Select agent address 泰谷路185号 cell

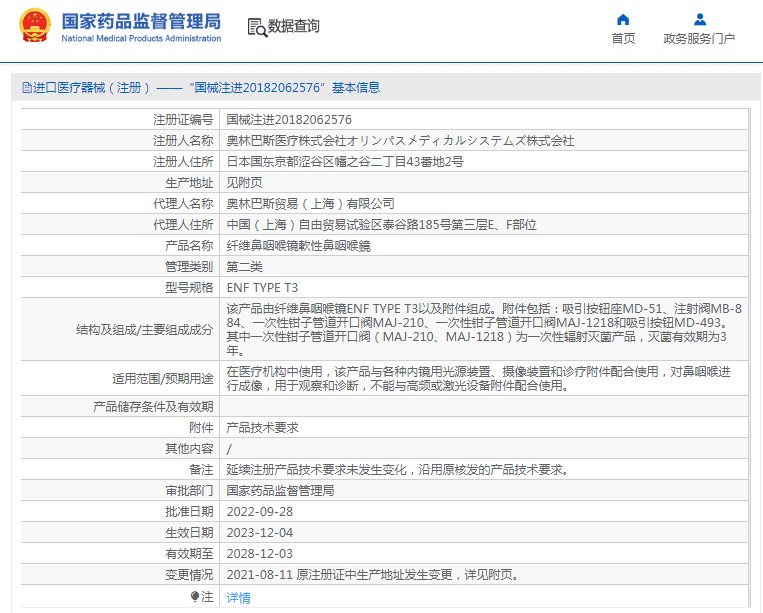382,224
